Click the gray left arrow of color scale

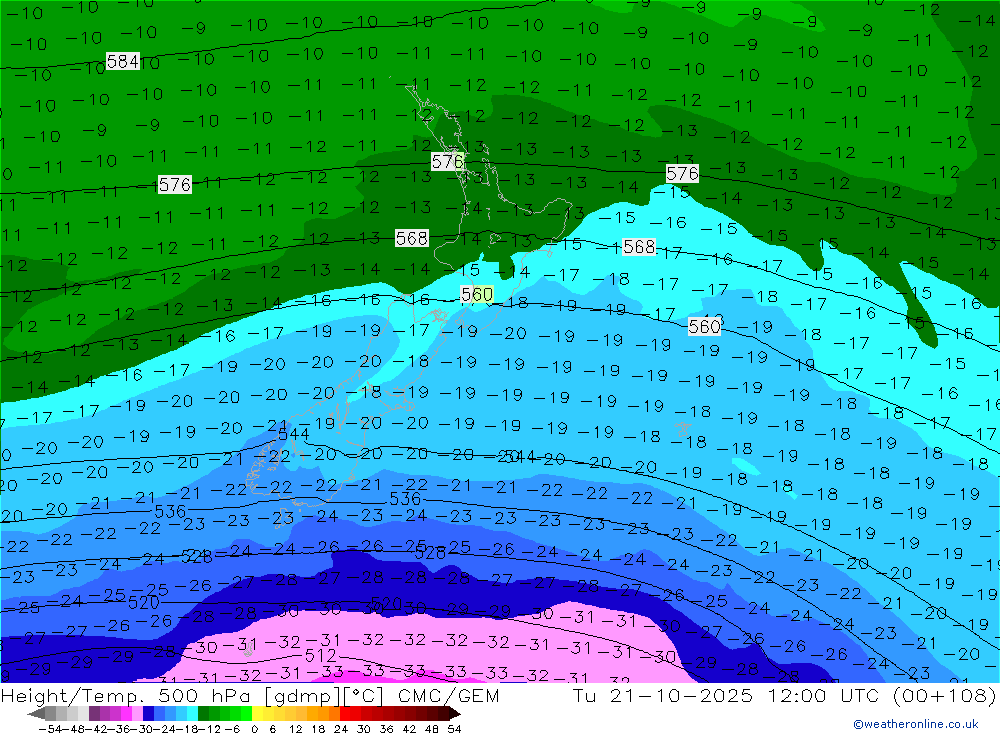36,713
